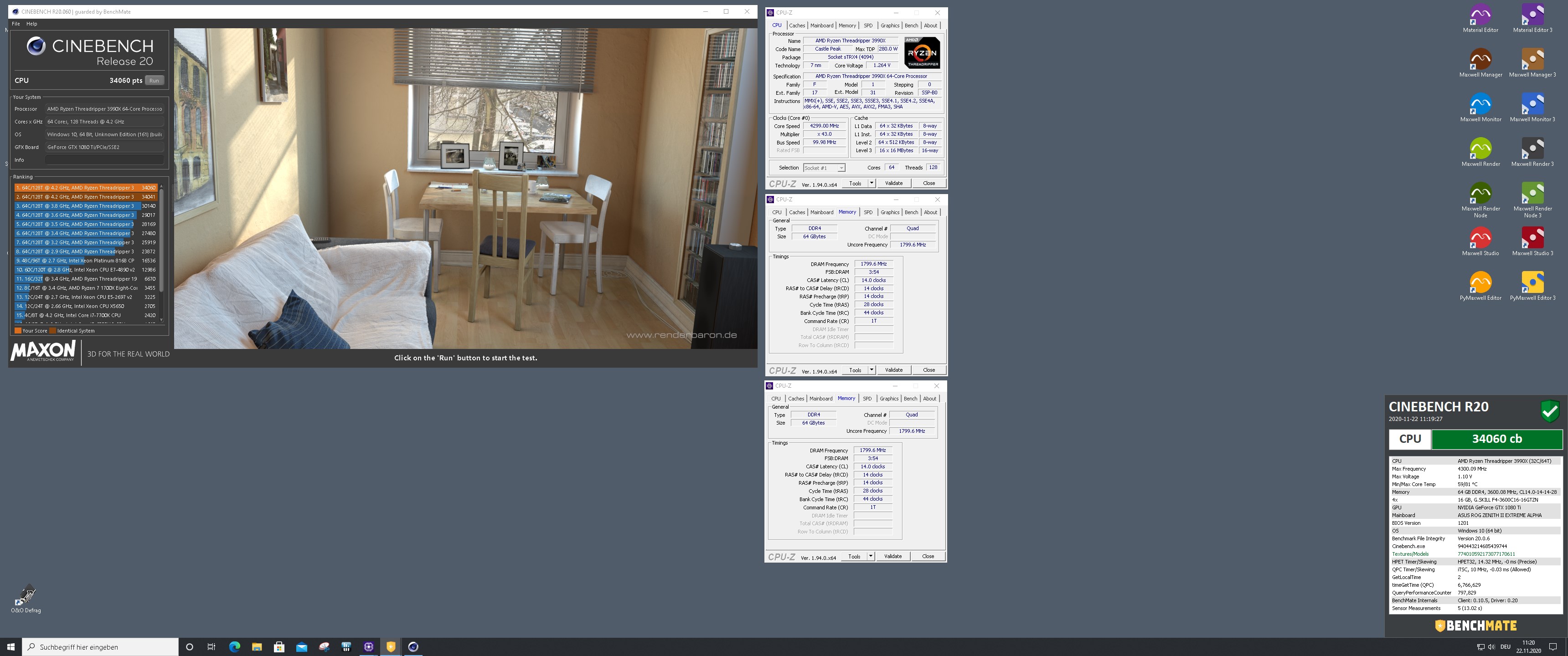Screen dimensions: 1568x656
Task: Open the Windows Start menu
Action: click(10, 647)
